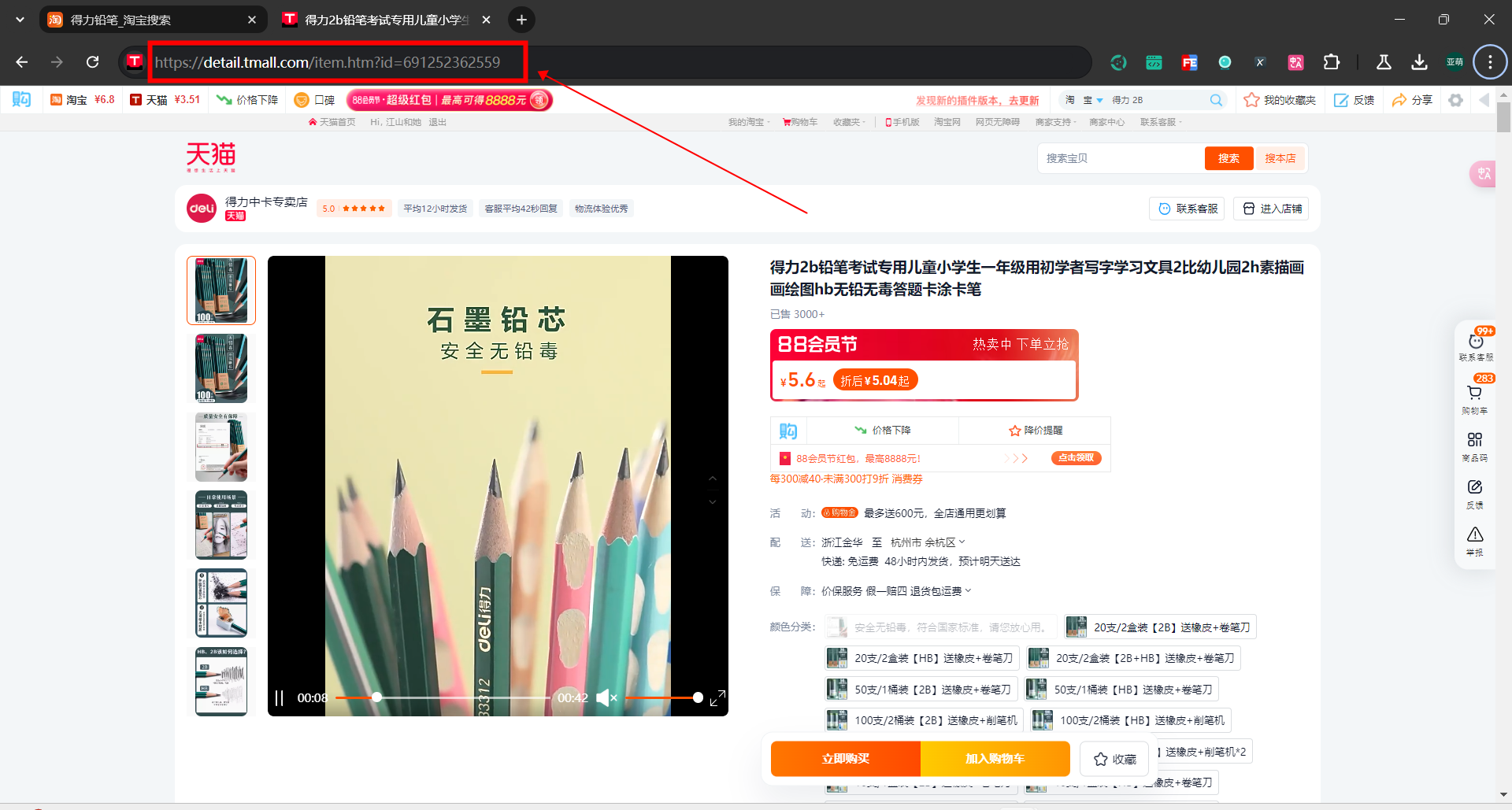Open plugin settings gear icon
This screenshot has height=810, width=1512.
point(1455,100)
